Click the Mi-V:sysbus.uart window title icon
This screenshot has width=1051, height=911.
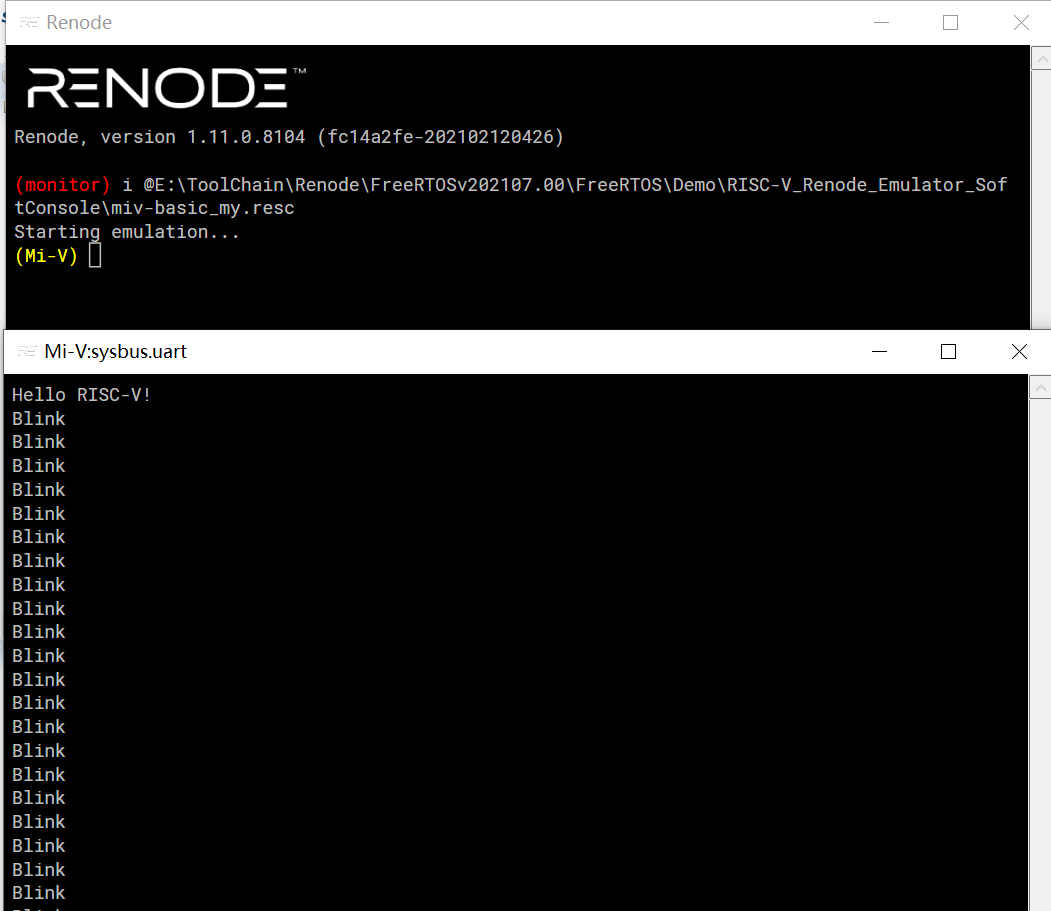[27, 351]
